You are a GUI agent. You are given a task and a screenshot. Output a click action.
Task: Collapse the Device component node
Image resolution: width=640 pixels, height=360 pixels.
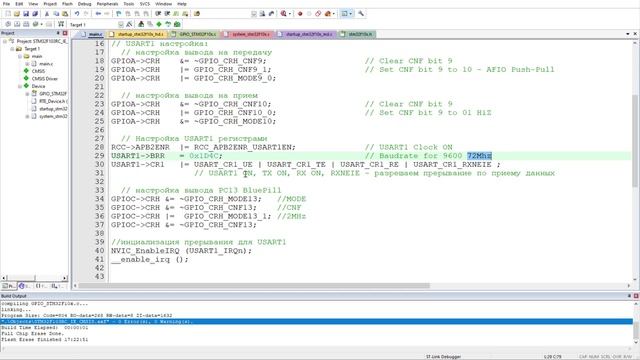pyautogui.click(x=20, y=86)
